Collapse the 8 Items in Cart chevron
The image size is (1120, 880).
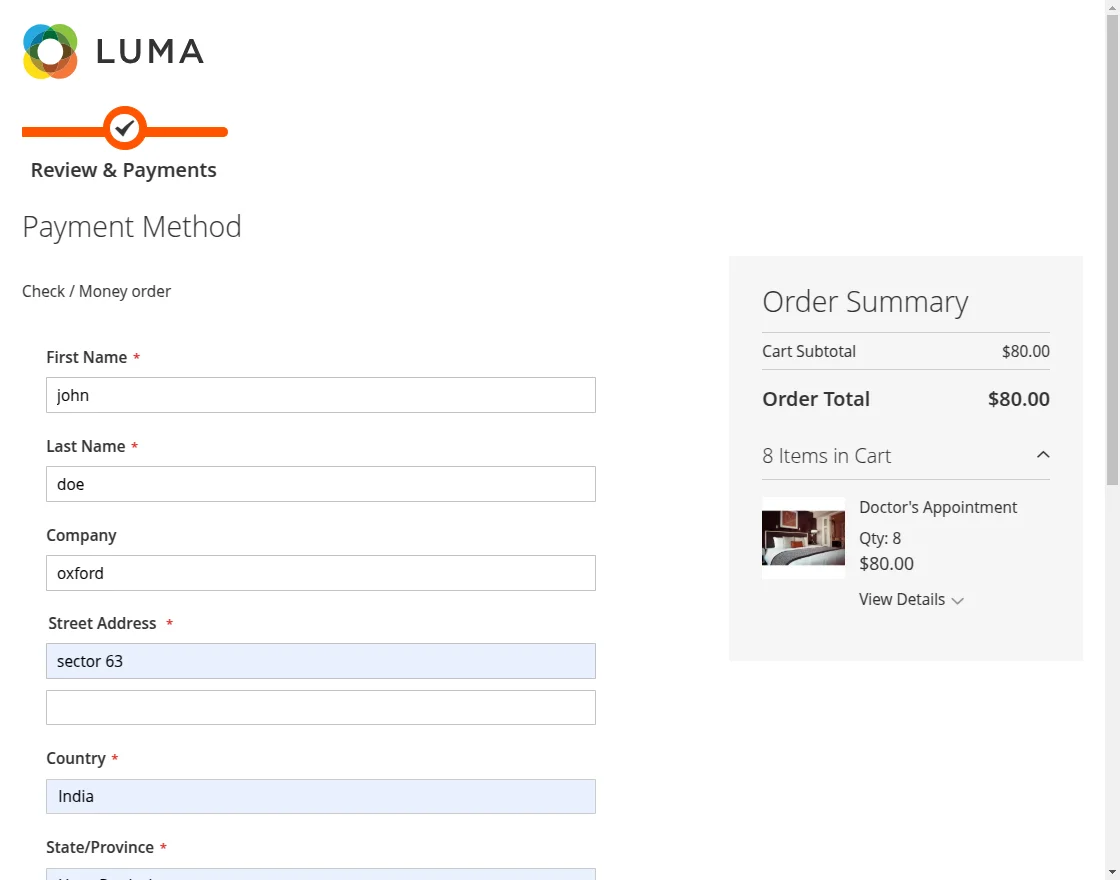(1043, 455)
